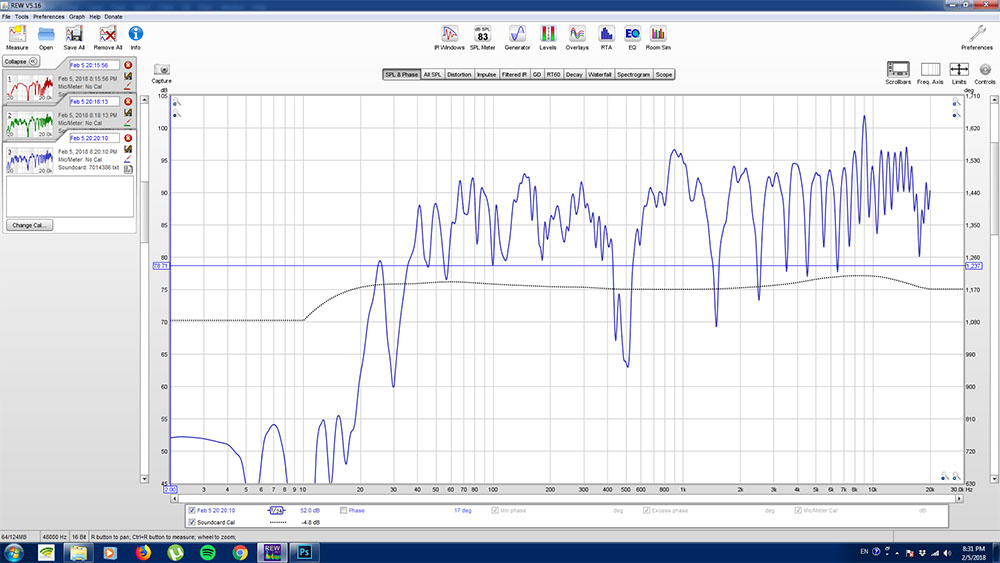Open the Graph menu
This screenshot has width=1000, height=563.
coord(77,17)
